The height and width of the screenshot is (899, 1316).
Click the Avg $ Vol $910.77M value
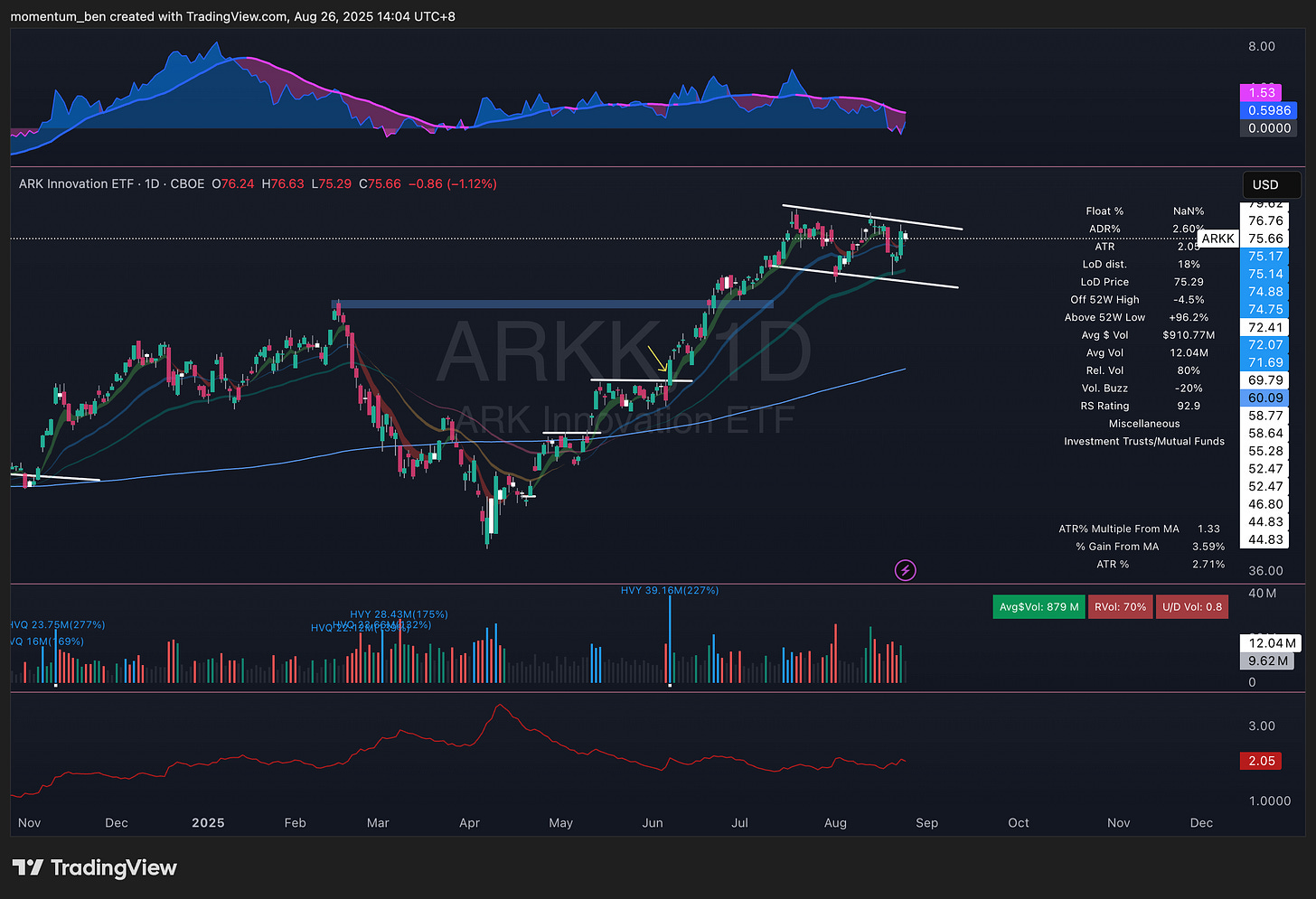[1189, 335]
